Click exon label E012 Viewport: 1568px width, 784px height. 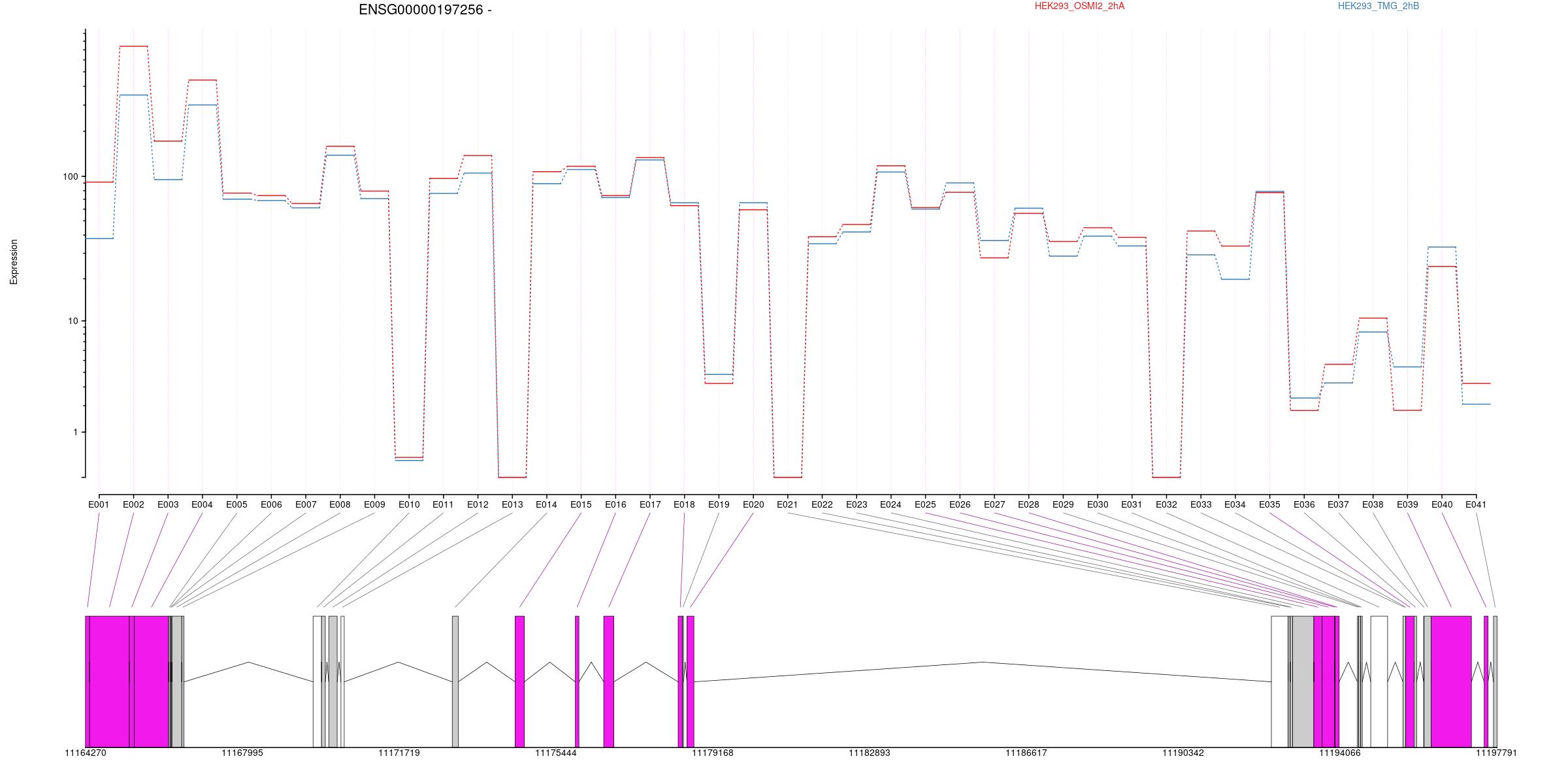(478, 505)
